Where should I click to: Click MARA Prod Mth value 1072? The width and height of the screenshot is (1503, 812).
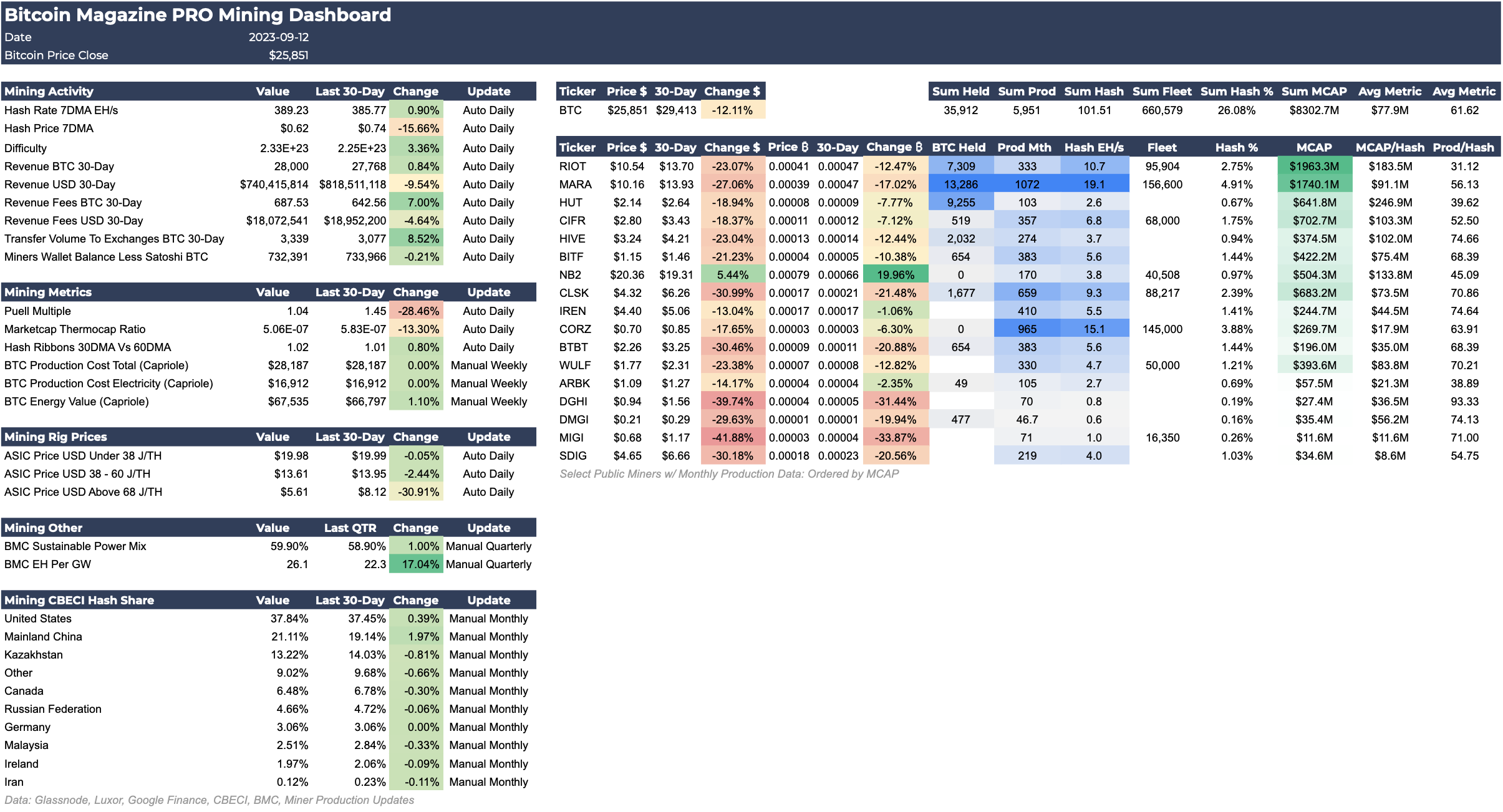tap(1027, 185)
